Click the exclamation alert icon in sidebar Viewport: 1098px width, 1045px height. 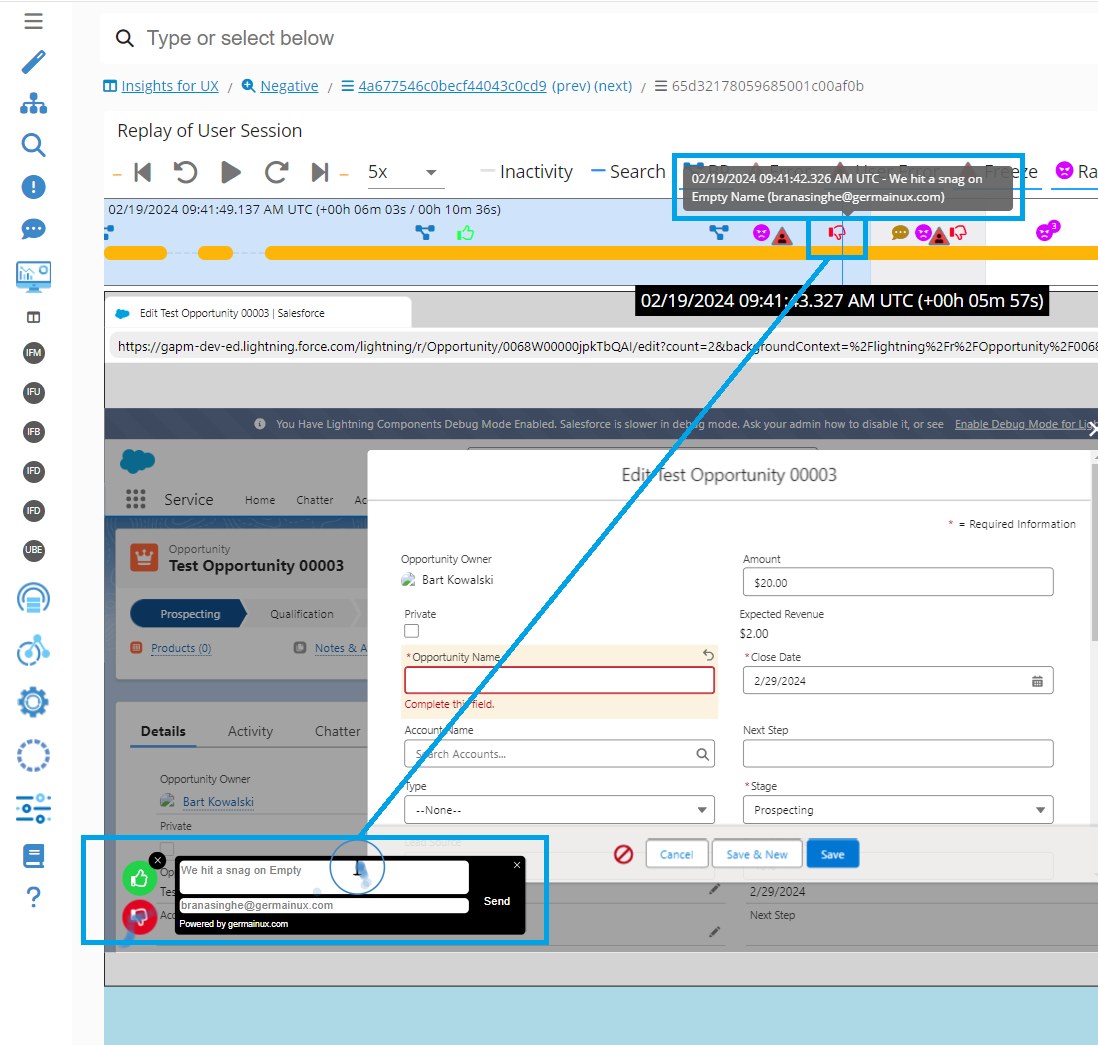coord(33,187)
